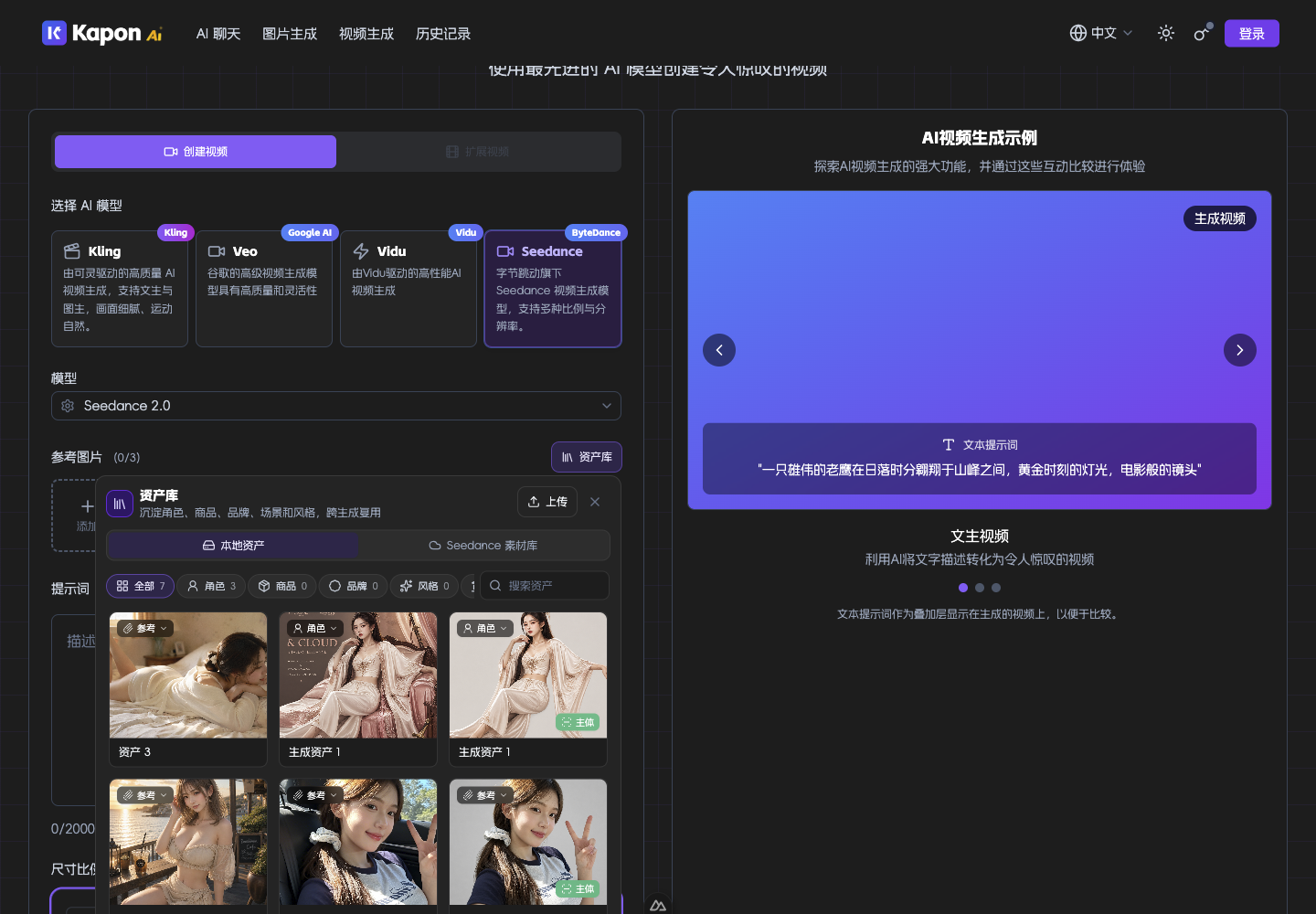
Task: Toggle the 角色 3 filter chip
Action: pyautogui.click(x=211, y=586)
